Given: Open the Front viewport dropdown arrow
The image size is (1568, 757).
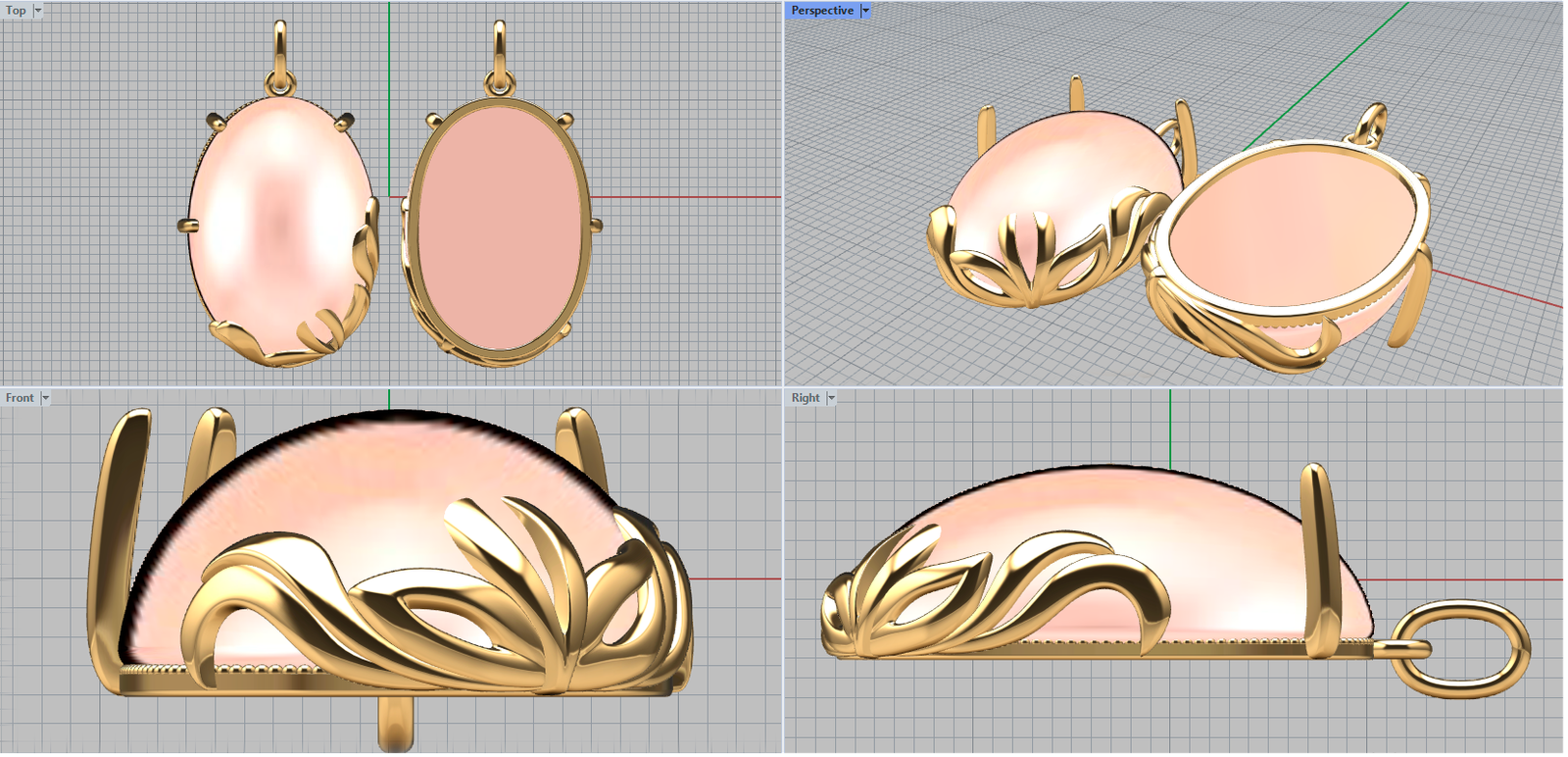Looking at the screenshot, I should point(45,398).
